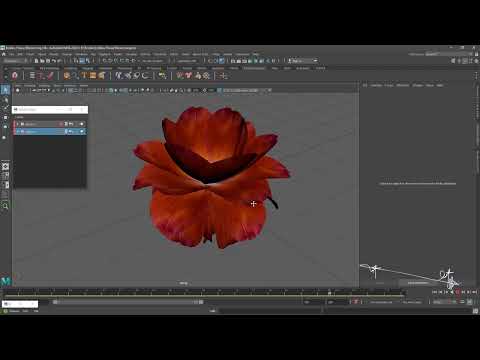Open the File menu
480x360 pixels.
coord(11,54)
